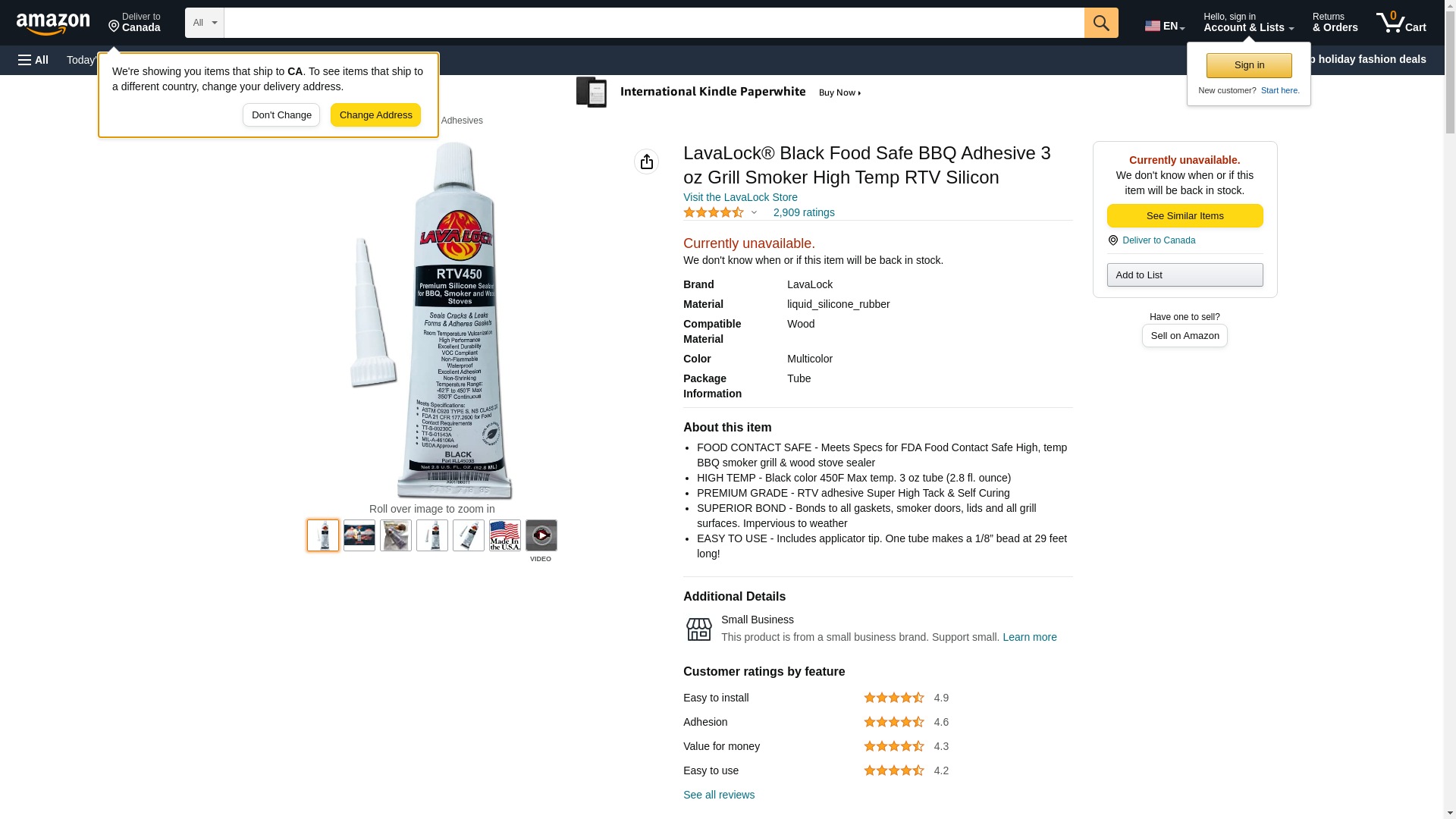
Task: Open the EN language dropdown
Action: point(1164,26)
